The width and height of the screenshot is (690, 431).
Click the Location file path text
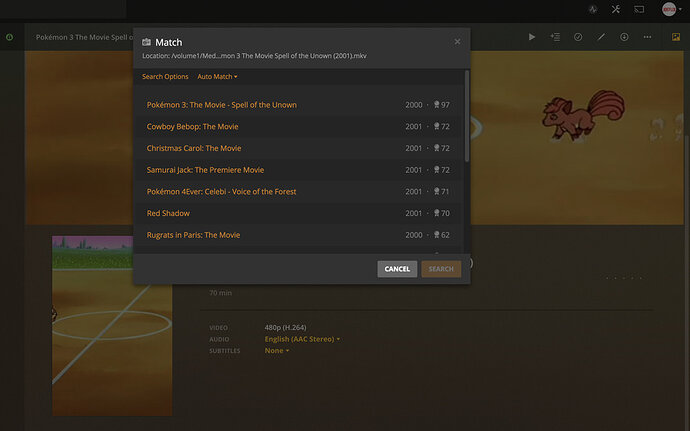click(x=254, y=56)
